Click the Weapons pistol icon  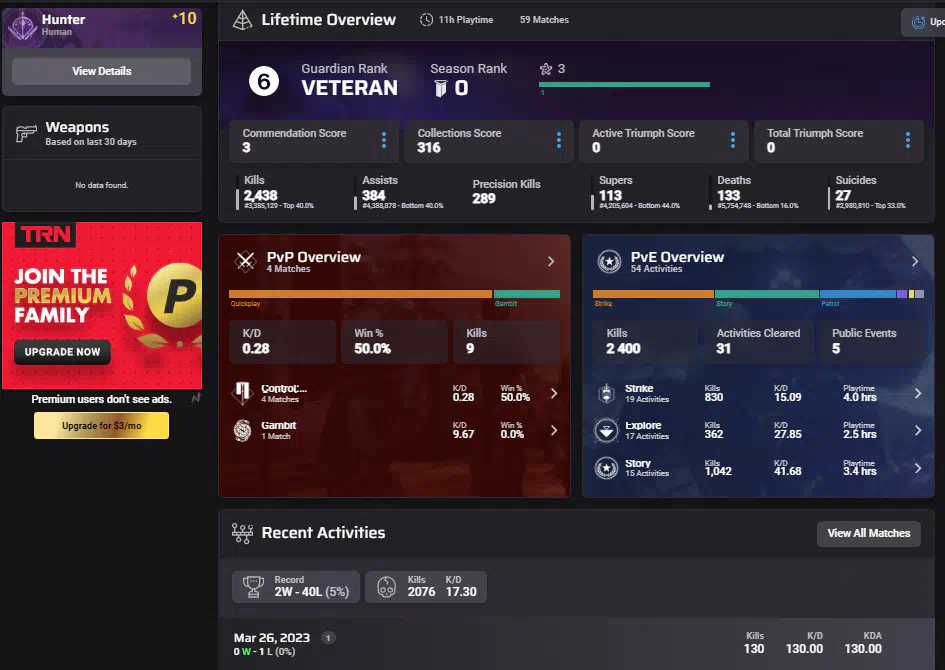point(27,133)
